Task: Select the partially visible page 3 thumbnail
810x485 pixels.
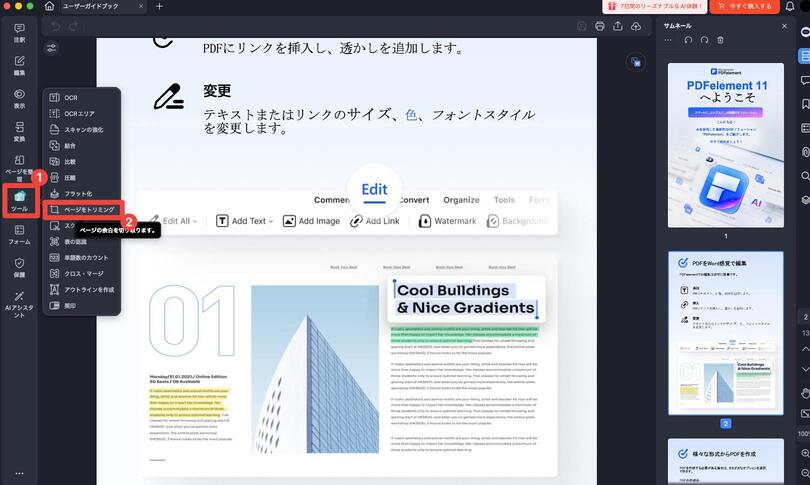Action: (725, 462)
